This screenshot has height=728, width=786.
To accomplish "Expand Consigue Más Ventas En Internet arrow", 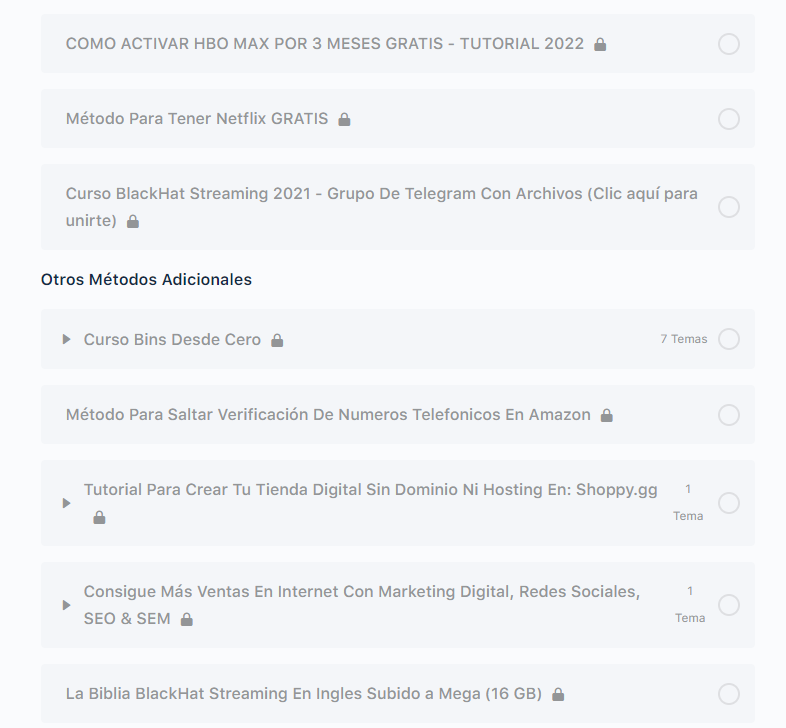I will 66,605.
